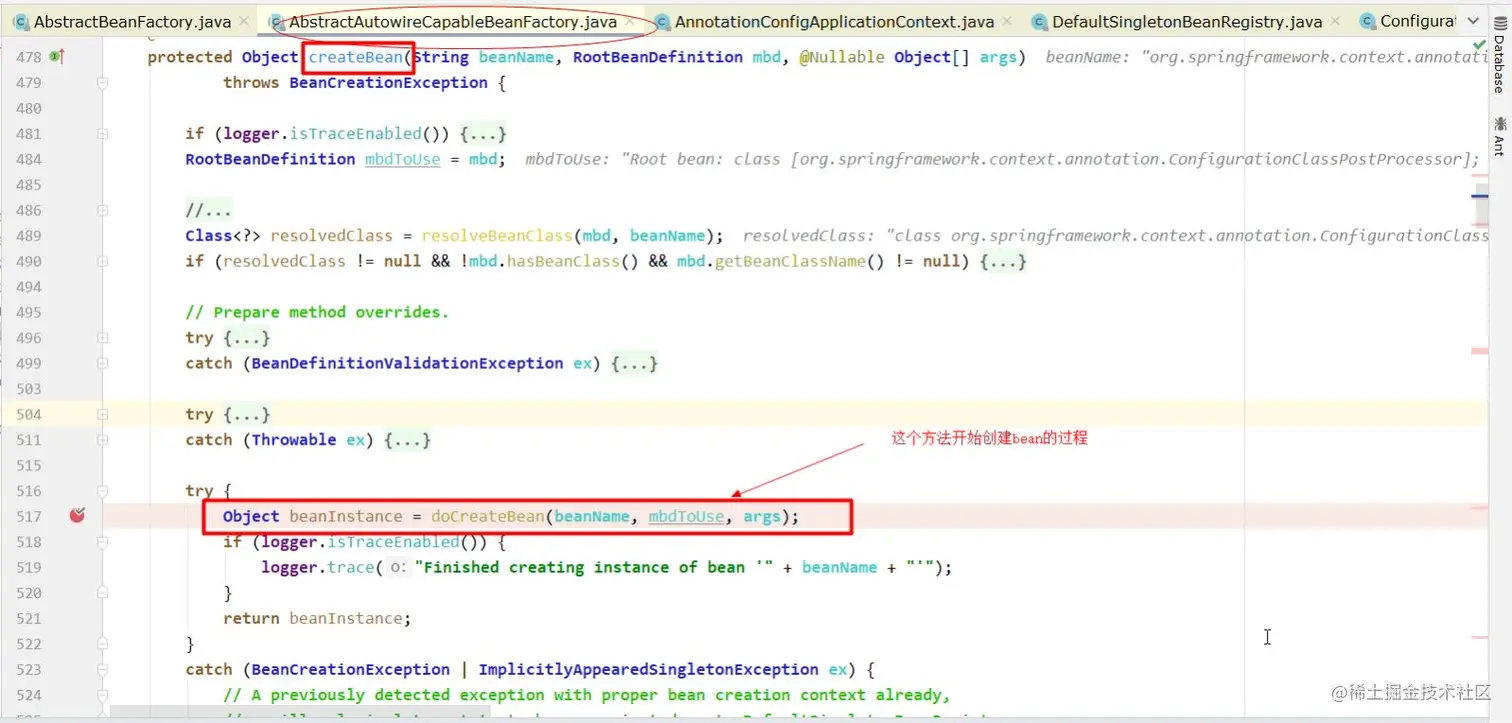Screen dimensions: 1512x723
Task: Click 'return beanInstance;' statement
Action: click(x=317, y=618)
